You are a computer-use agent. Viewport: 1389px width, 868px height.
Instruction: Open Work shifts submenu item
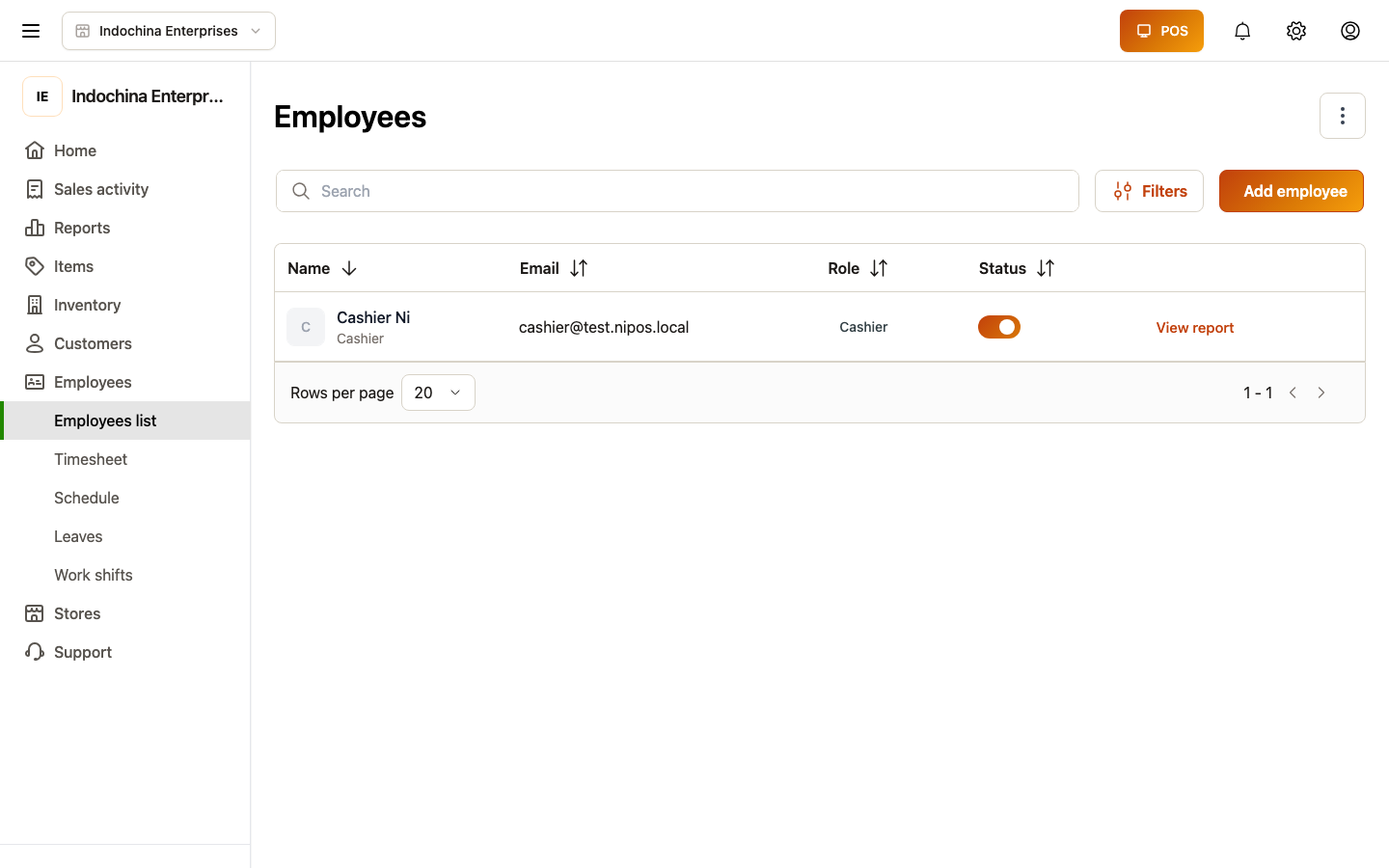pyautogui.click(x=125, y=575)
